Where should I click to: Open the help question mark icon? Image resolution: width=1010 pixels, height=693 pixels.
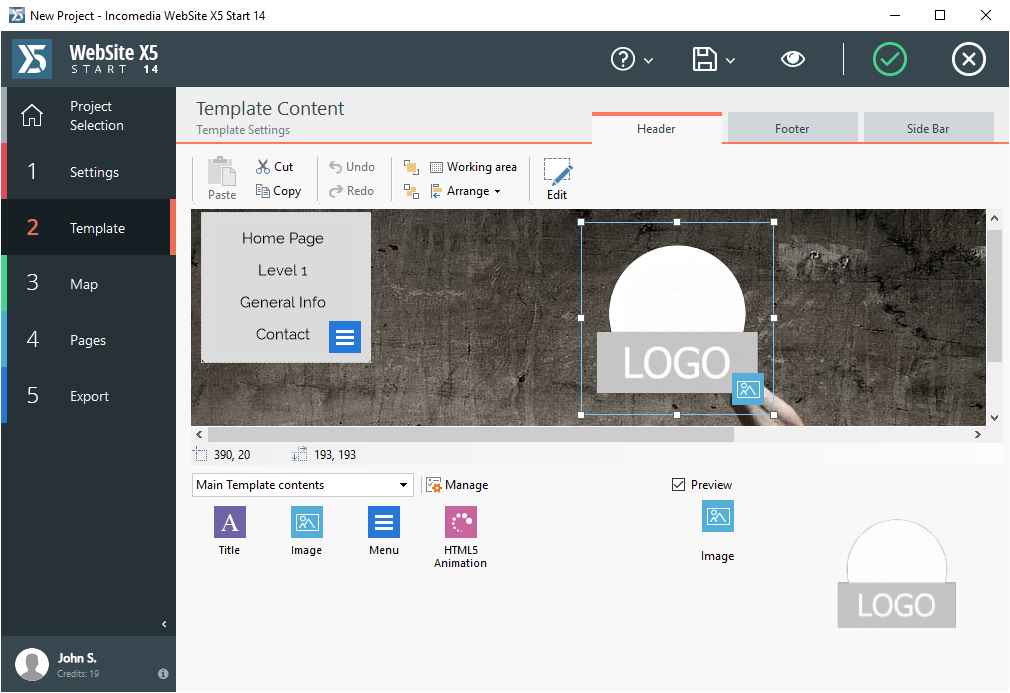coord(623,60)
